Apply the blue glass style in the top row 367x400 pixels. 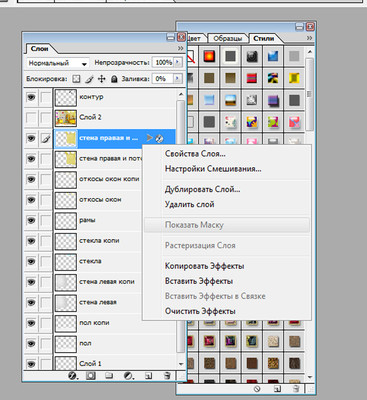point(273,56)
